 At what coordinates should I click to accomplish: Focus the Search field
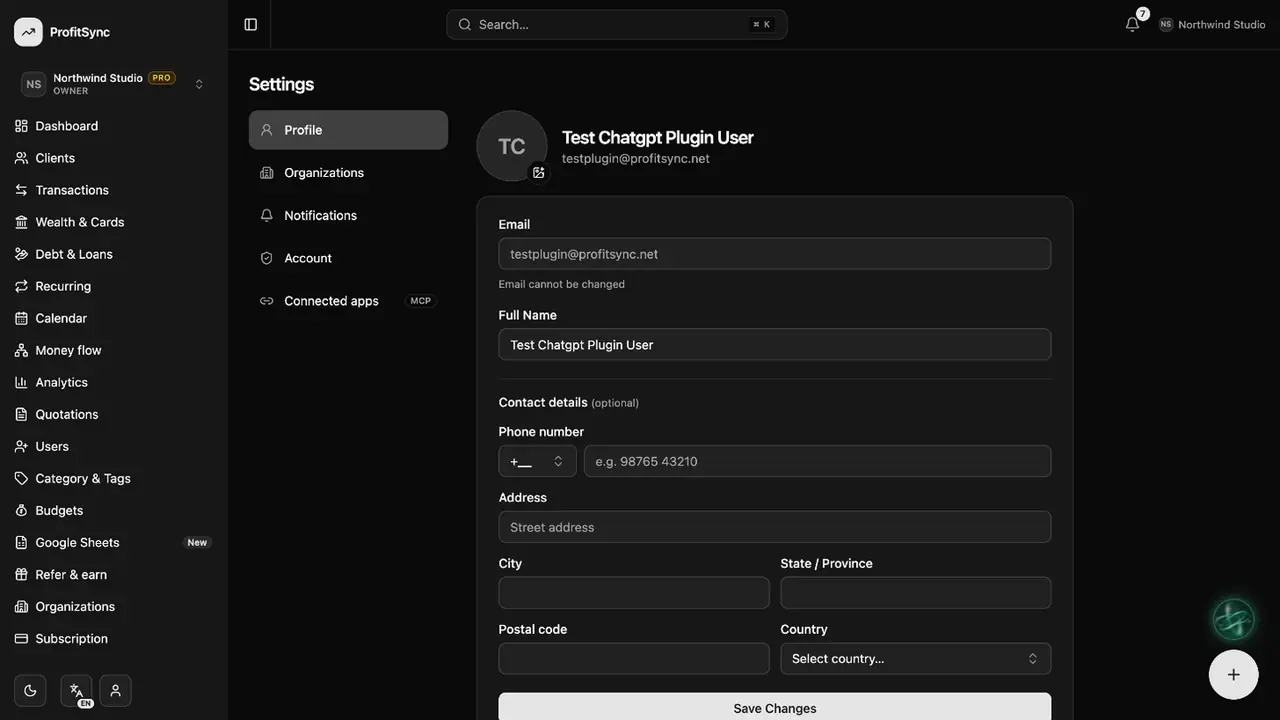click(x=617, y=24)
